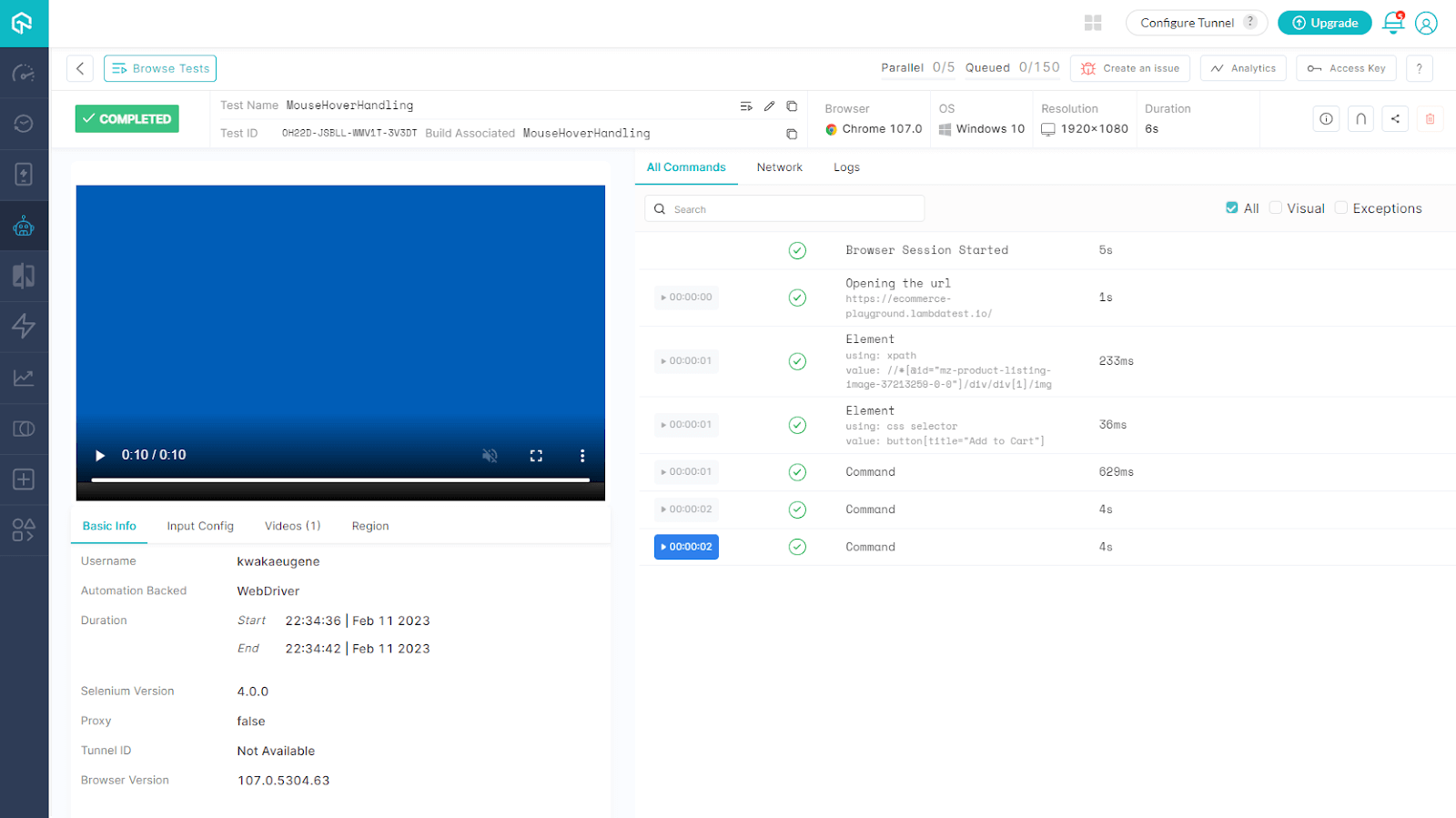This screenshot has height=818, width=1456.
Task: Jump to the 00:00:01 xpath Element timestamp
Action: (686, 361)
